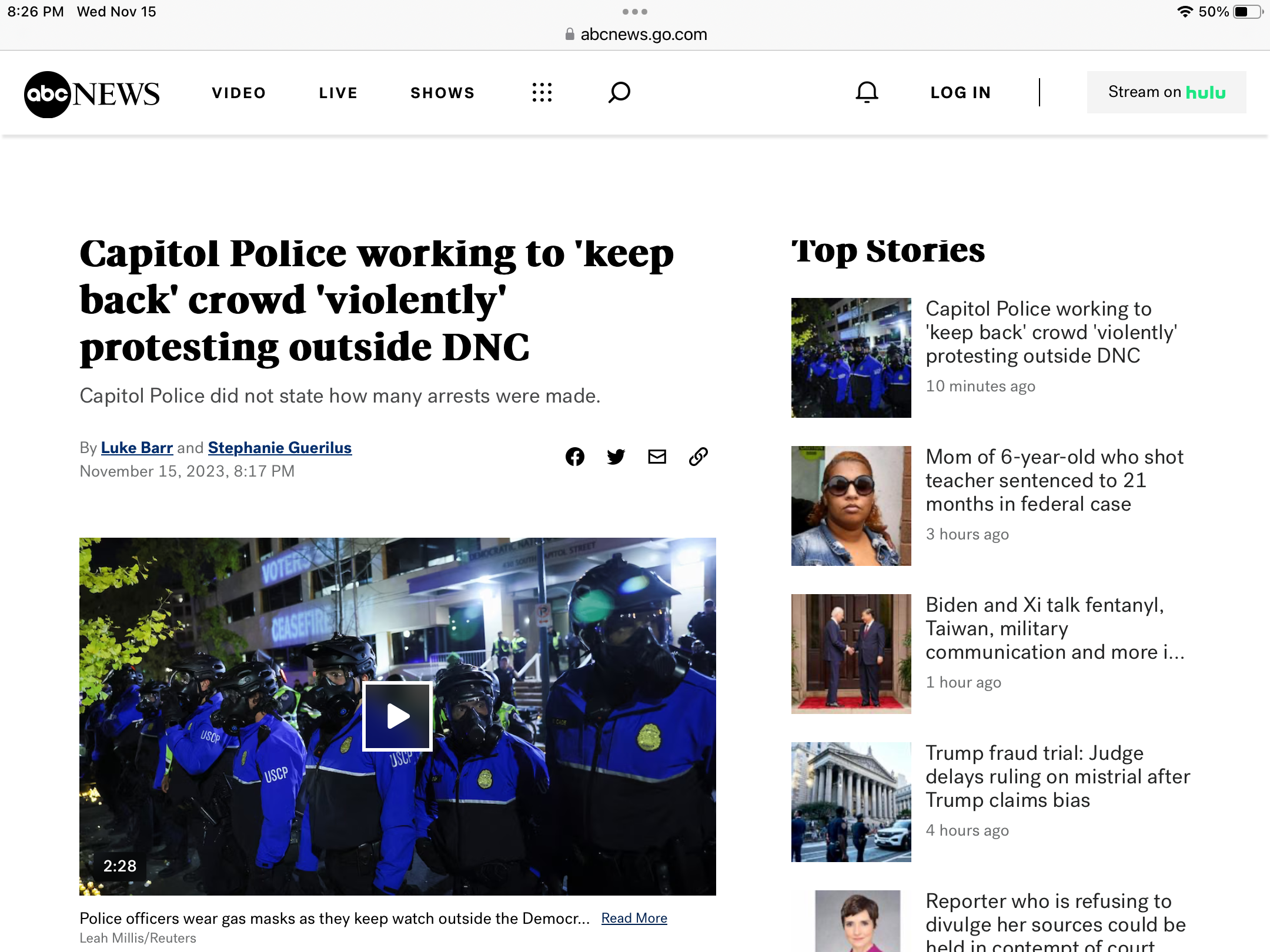Open the Biden and Xi talk fentanyl headline
Viewport: 1270px width, 952px height.
1055,628
